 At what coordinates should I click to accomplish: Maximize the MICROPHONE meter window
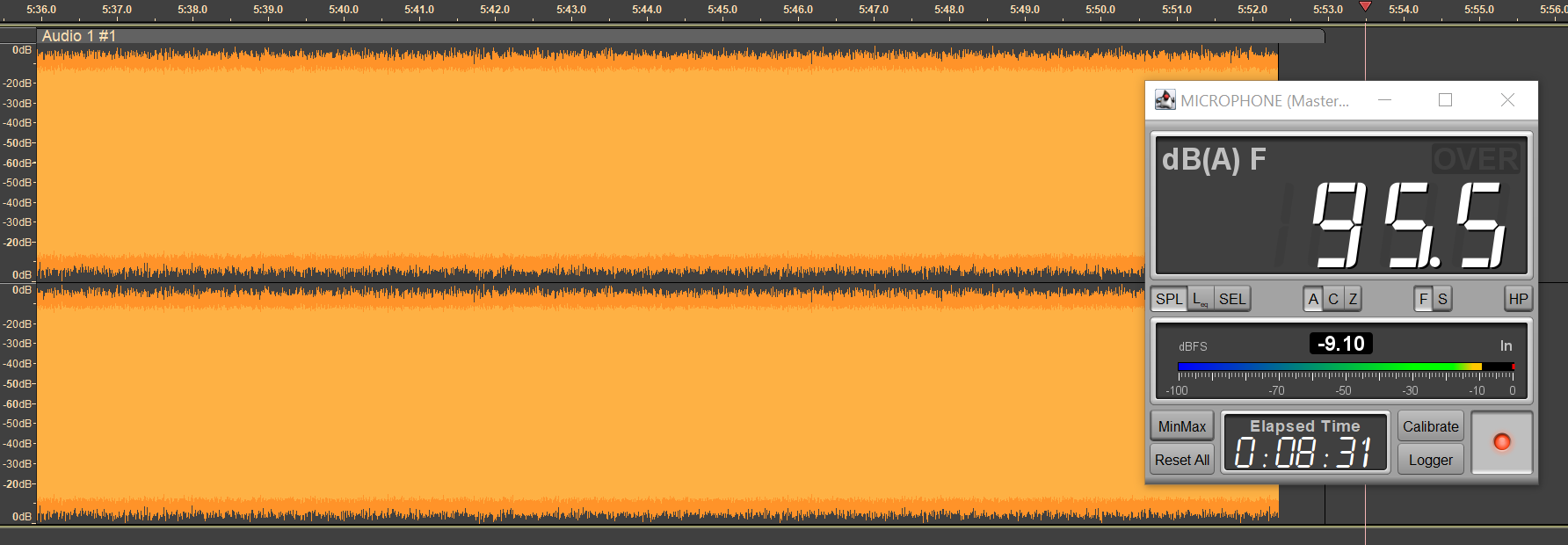click(1445, 100)
